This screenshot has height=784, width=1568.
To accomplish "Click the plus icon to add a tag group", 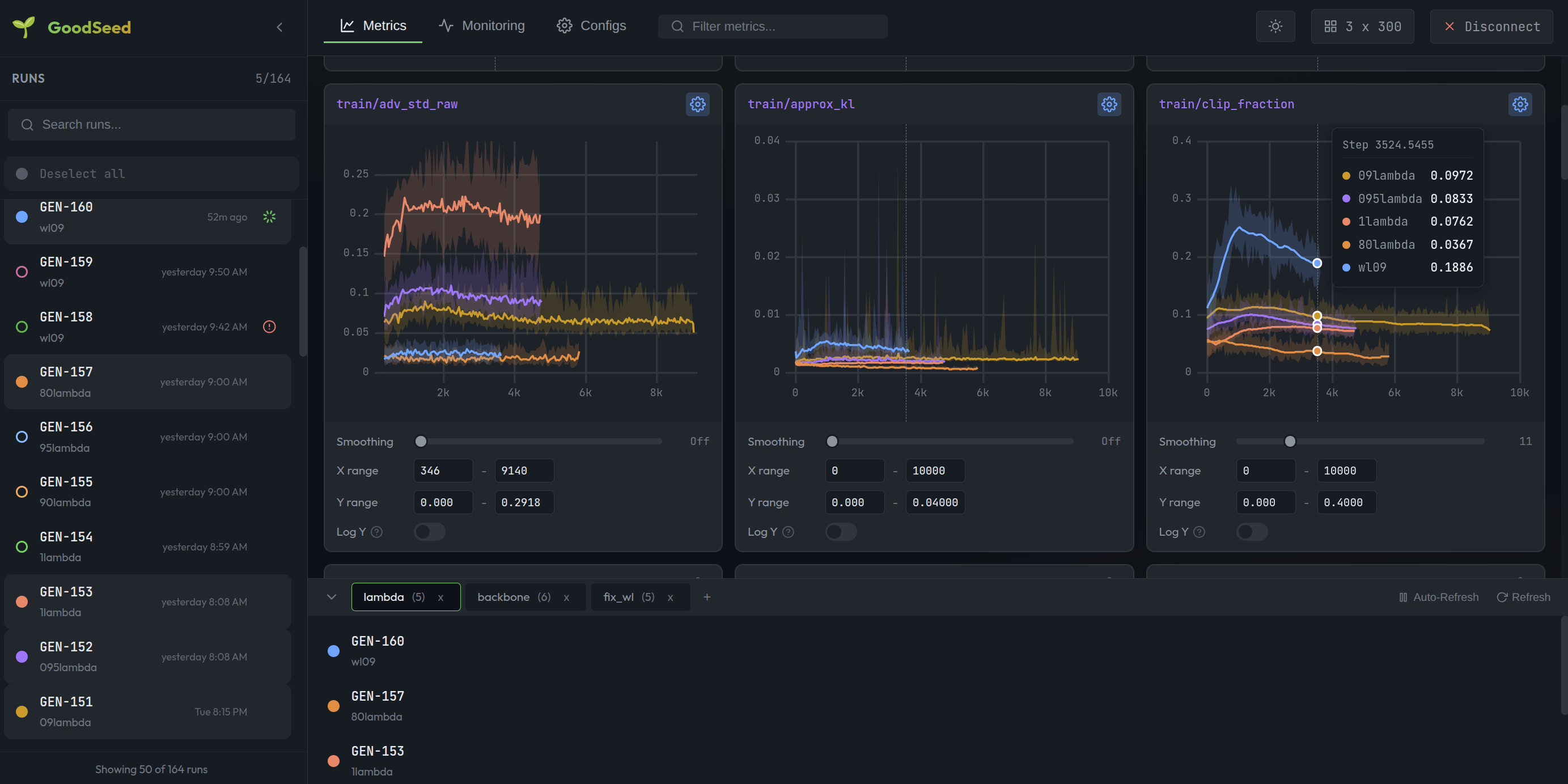I will 707,597.
